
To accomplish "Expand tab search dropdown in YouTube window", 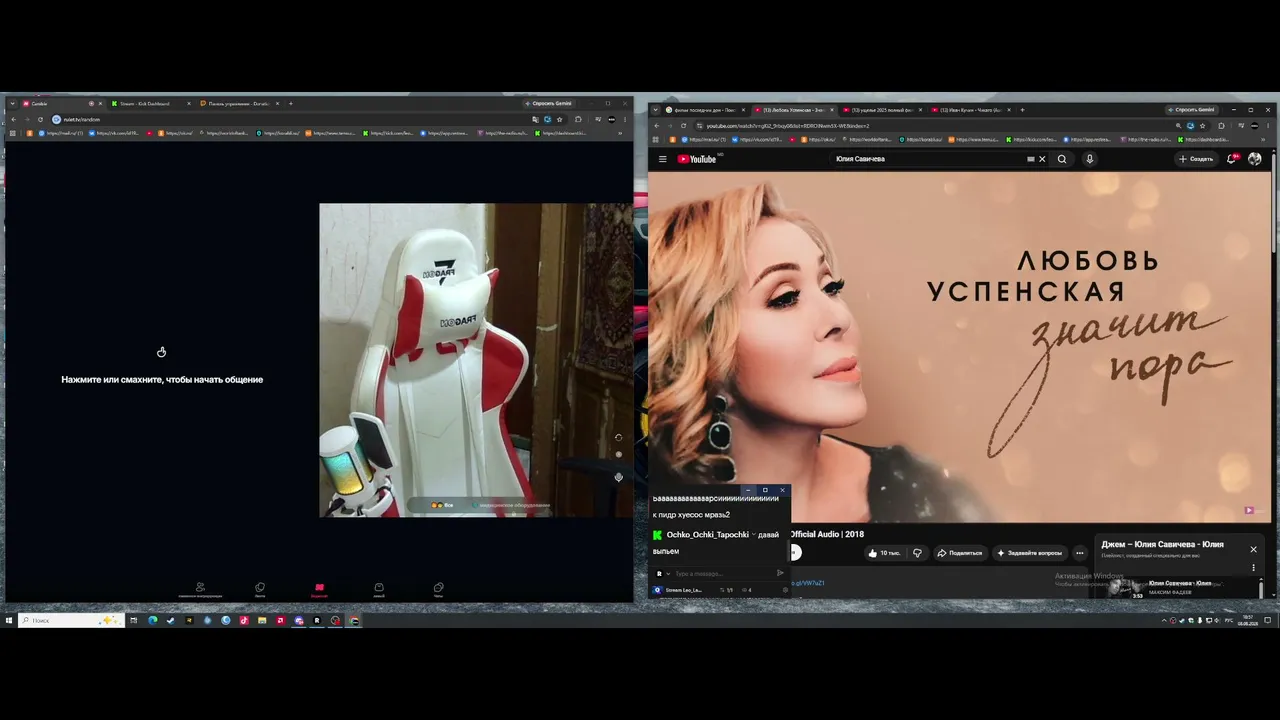I will (656, 110).
